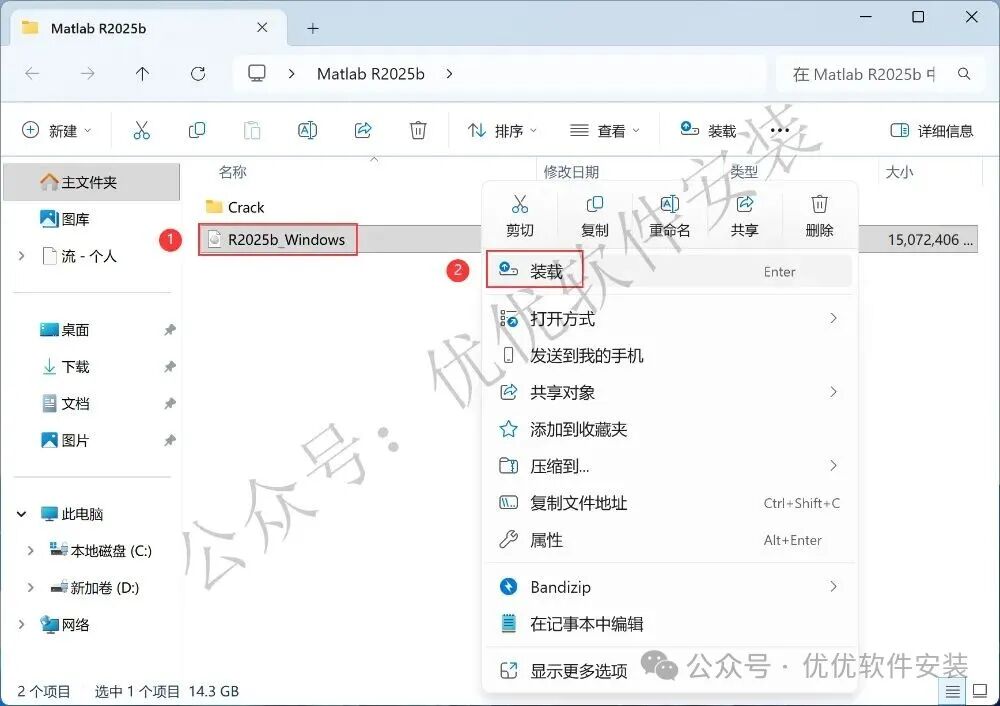Click the Cut scissors icon in toolbar

pos(142,131)
